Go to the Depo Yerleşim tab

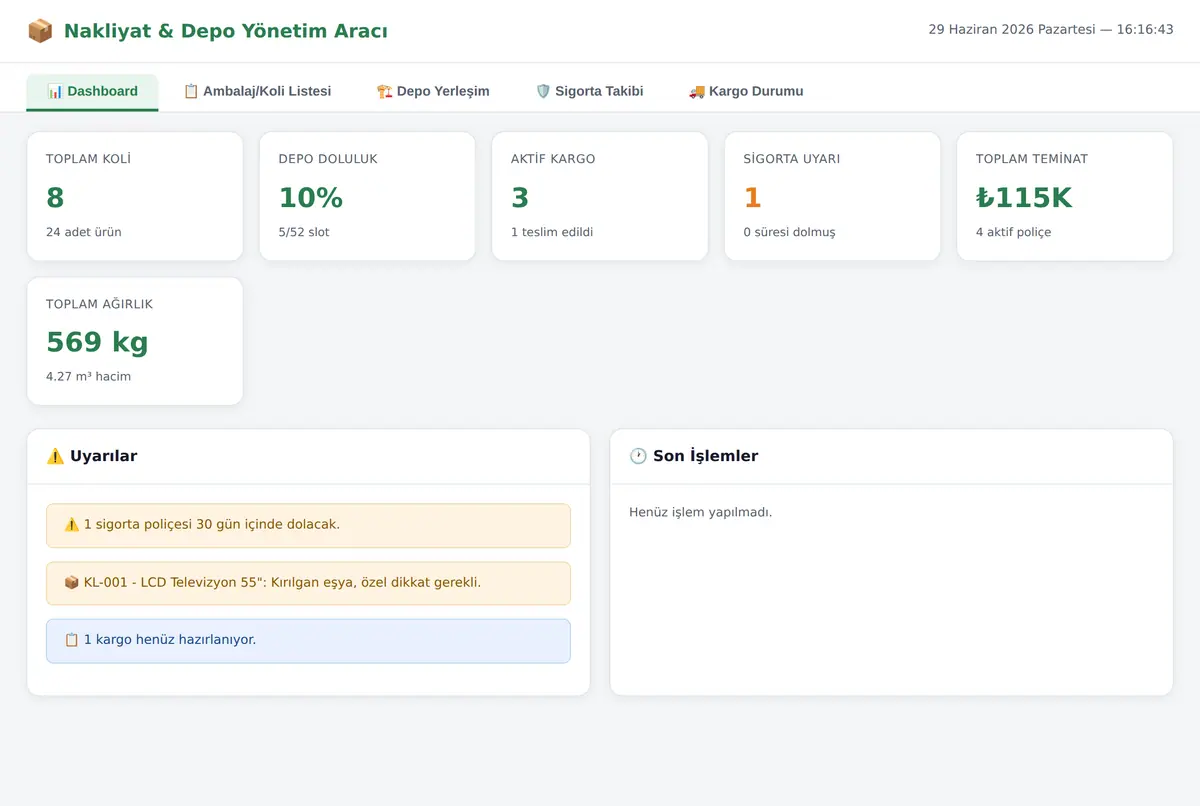[x=433, y=91]
